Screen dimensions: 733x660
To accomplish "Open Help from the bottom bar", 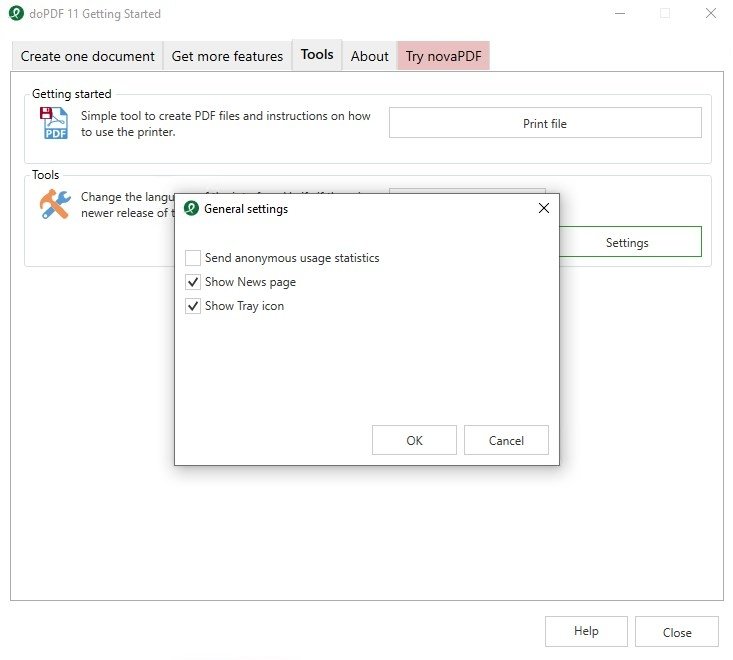I will (x=586, y=631).
